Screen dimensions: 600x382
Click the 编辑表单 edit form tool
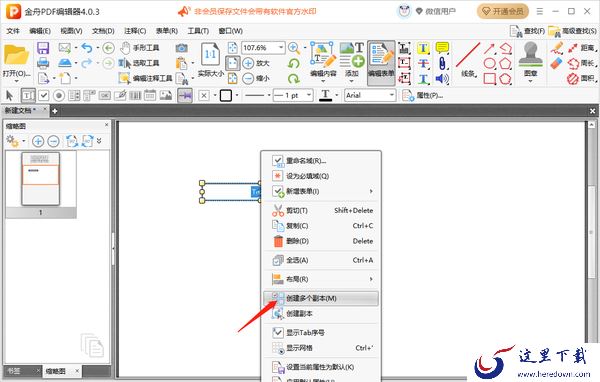[381, 62]
